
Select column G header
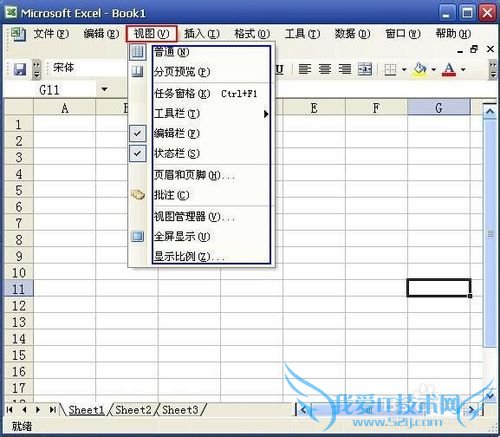pos(439,108)
